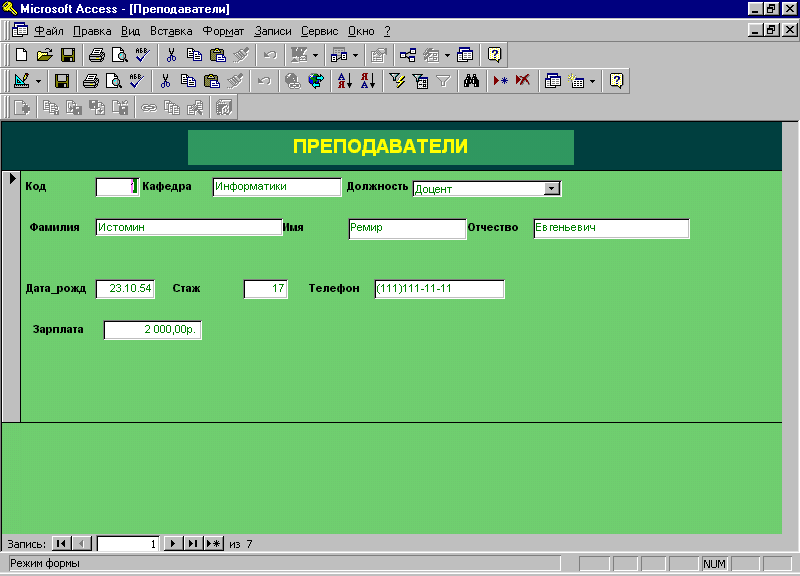Screen dimensions: 800x576
Task: Click the Relationships diagram icon
Action: click(x=408, y=55)
